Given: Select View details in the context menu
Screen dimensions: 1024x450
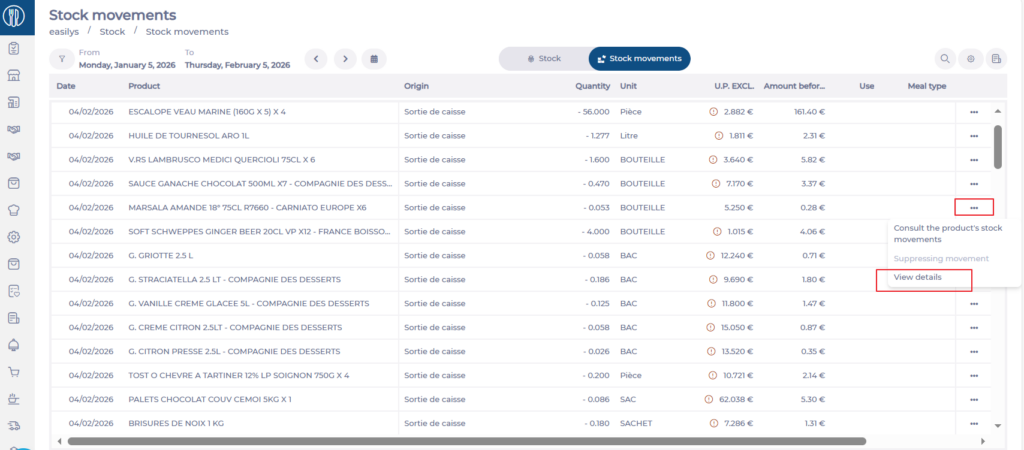Looking at the screenshot, I should pyautogui.click(x=917, y=277).
